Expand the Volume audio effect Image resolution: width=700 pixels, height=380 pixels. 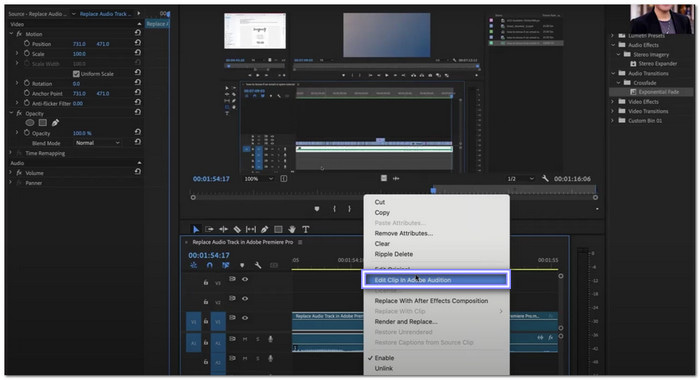[10, 172]
